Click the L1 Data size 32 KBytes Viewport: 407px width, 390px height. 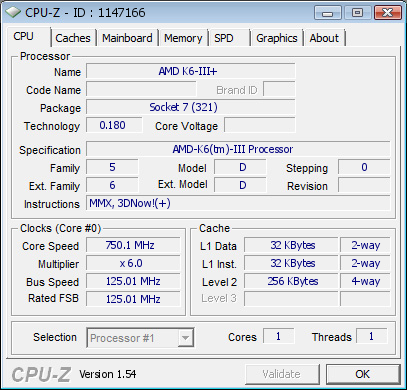click(291, 245)
